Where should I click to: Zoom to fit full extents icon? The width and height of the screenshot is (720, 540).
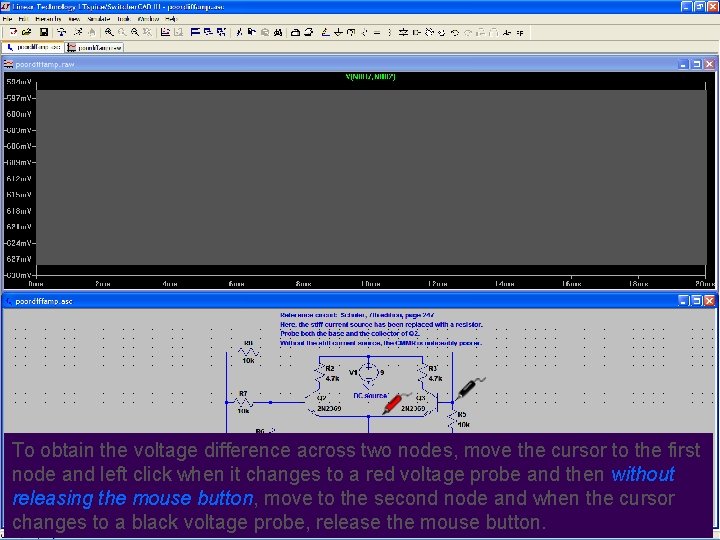pos(147,32)
